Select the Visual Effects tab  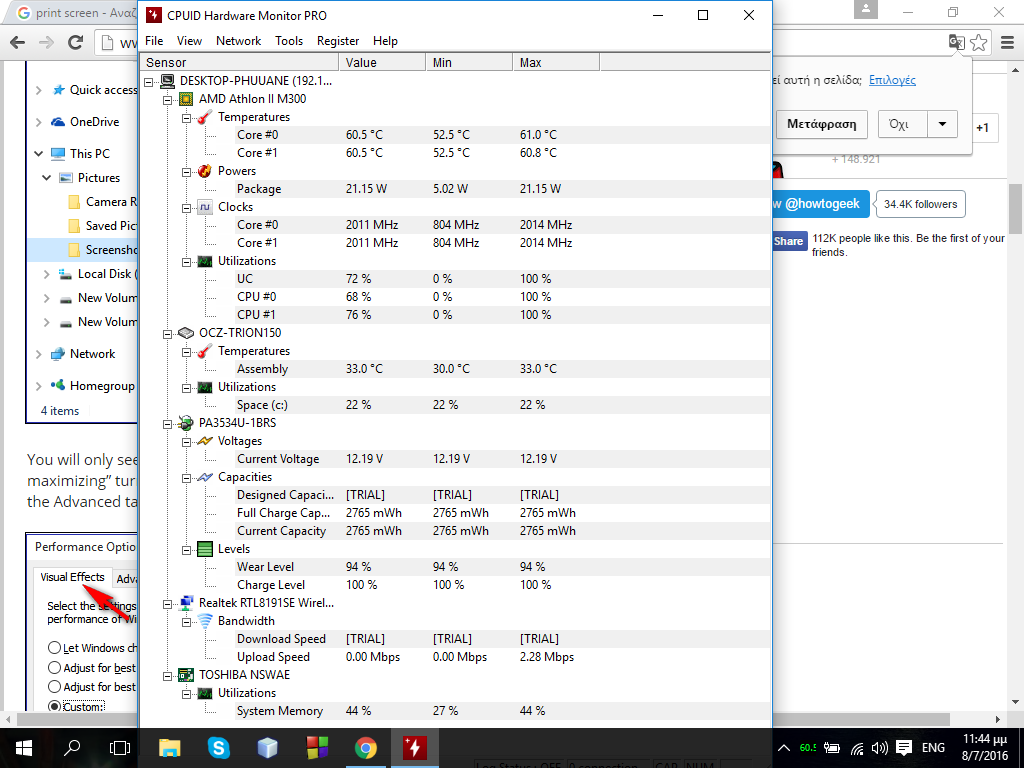tap(72, 577)
